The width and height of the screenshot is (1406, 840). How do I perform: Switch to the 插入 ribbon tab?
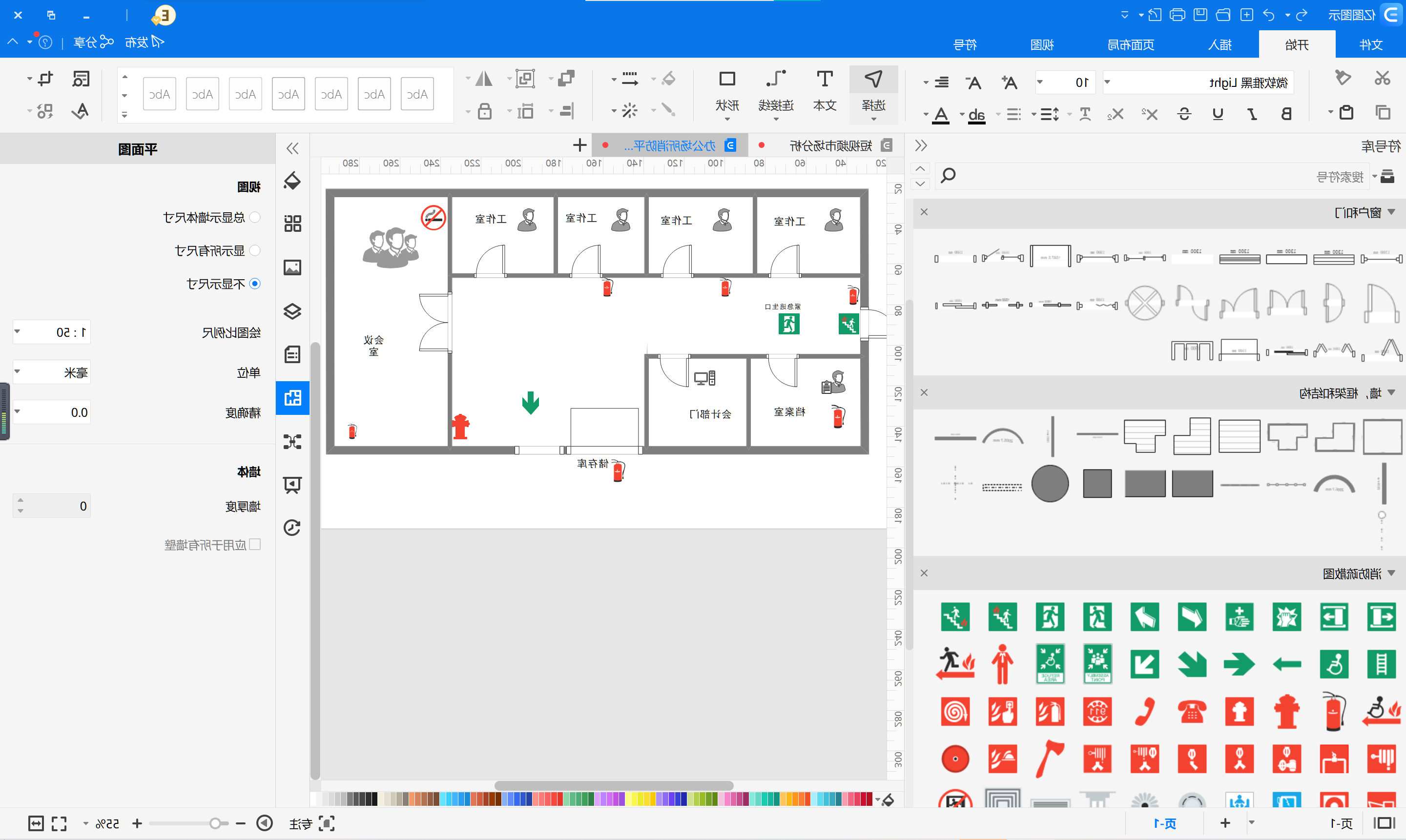pos(1220,45)
